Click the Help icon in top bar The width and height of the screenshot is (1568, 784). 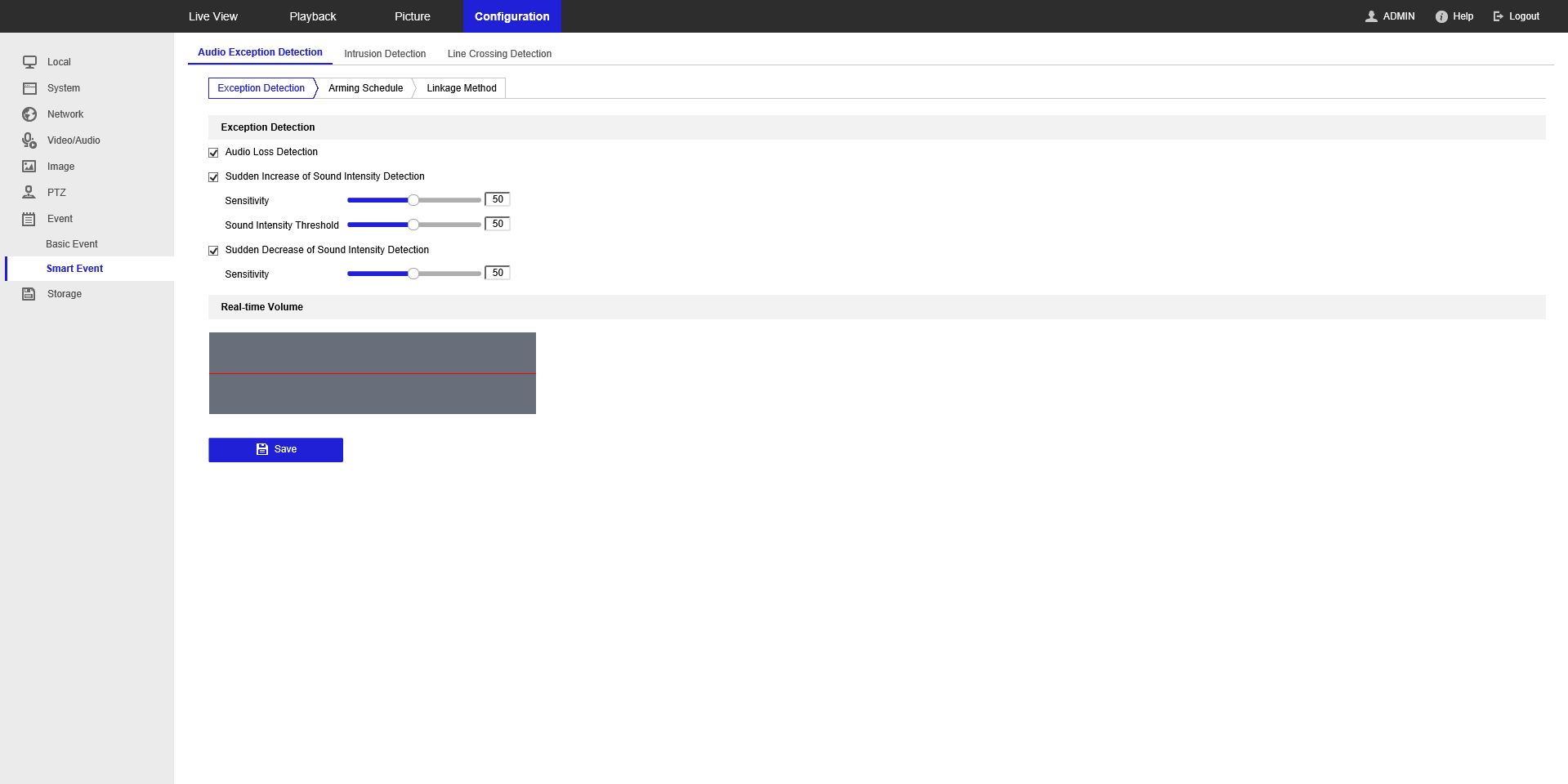pyautogui.click(x=1441, y=16)
